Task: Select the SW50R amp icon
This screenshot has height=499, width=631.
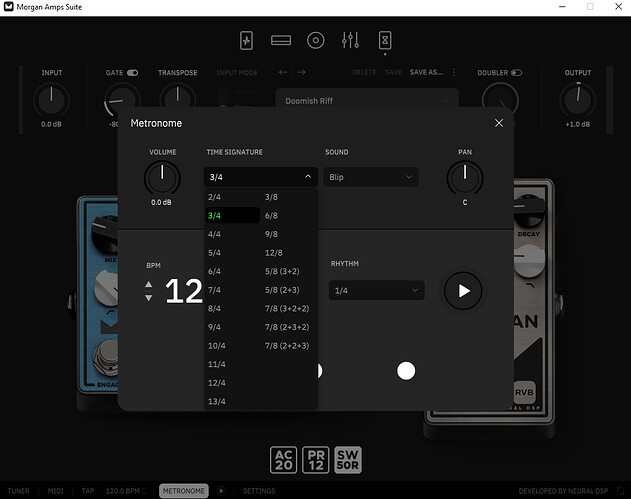Action: (x=349, y=459)
